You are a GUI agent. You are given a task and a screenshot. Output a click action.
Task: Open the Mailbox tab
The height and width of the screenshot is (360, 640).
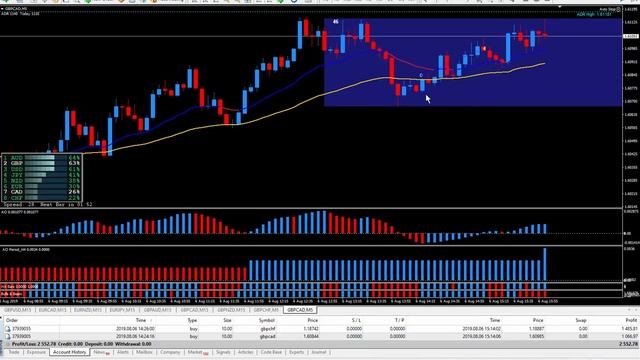(144, 352)
